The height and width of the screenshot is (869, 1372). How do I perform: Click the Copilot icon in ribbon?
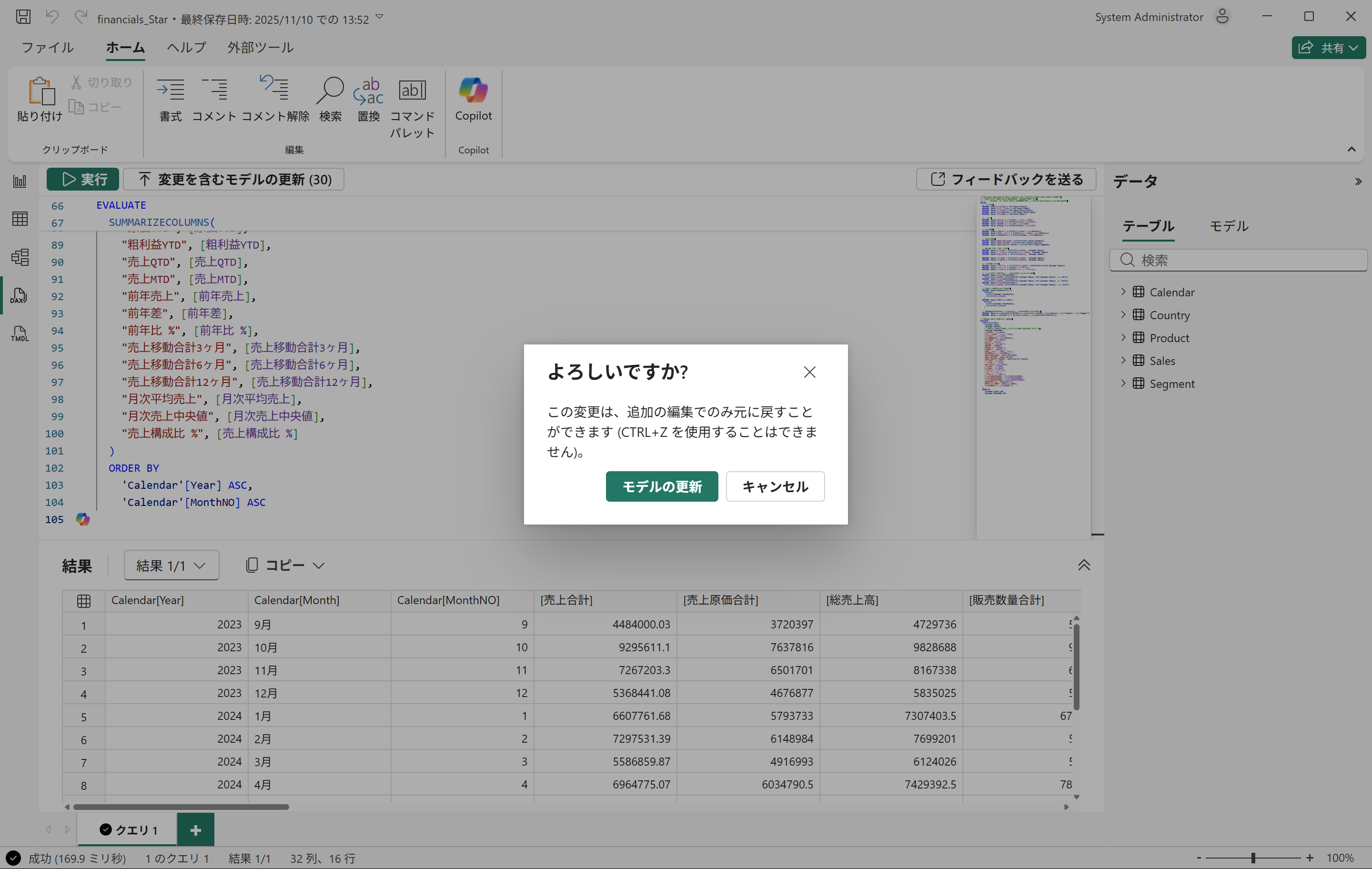[473, 91]
